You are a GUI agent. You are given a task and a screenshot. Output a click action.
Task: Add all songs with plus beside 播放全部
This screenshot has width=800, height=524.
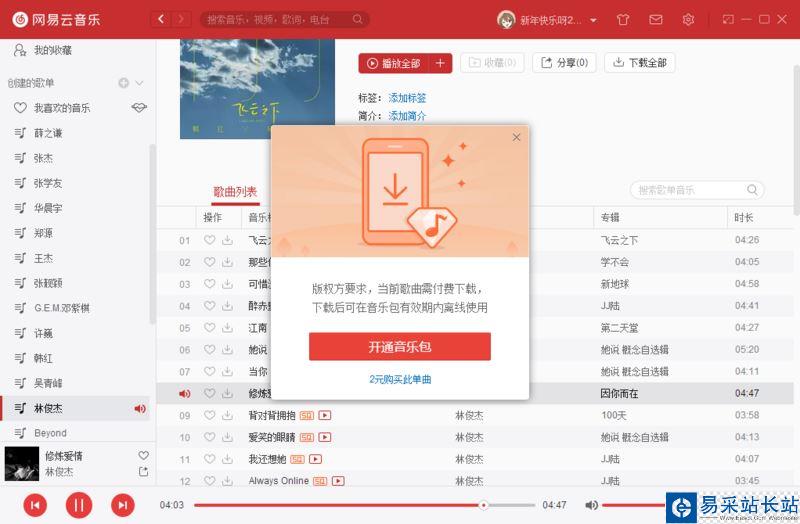coord(440,63)
